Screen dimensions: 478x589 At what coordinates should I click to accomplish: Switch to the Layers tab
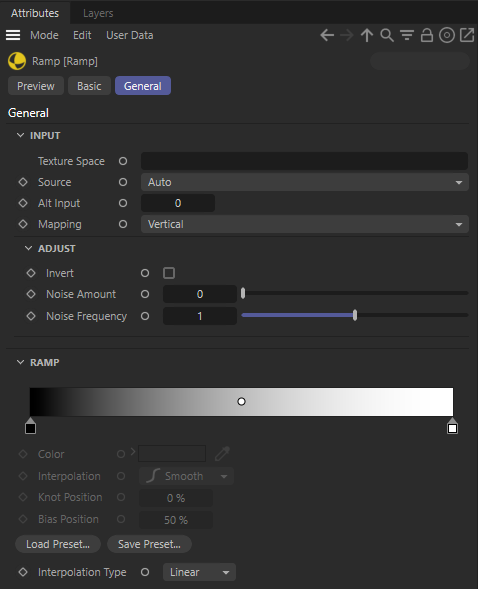98,13
